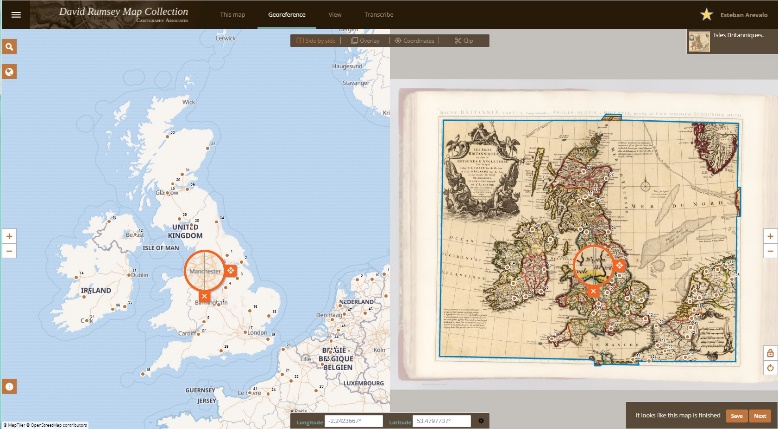Click move handle on historical map marker
The image size is (778, 429).
point(619,266)
